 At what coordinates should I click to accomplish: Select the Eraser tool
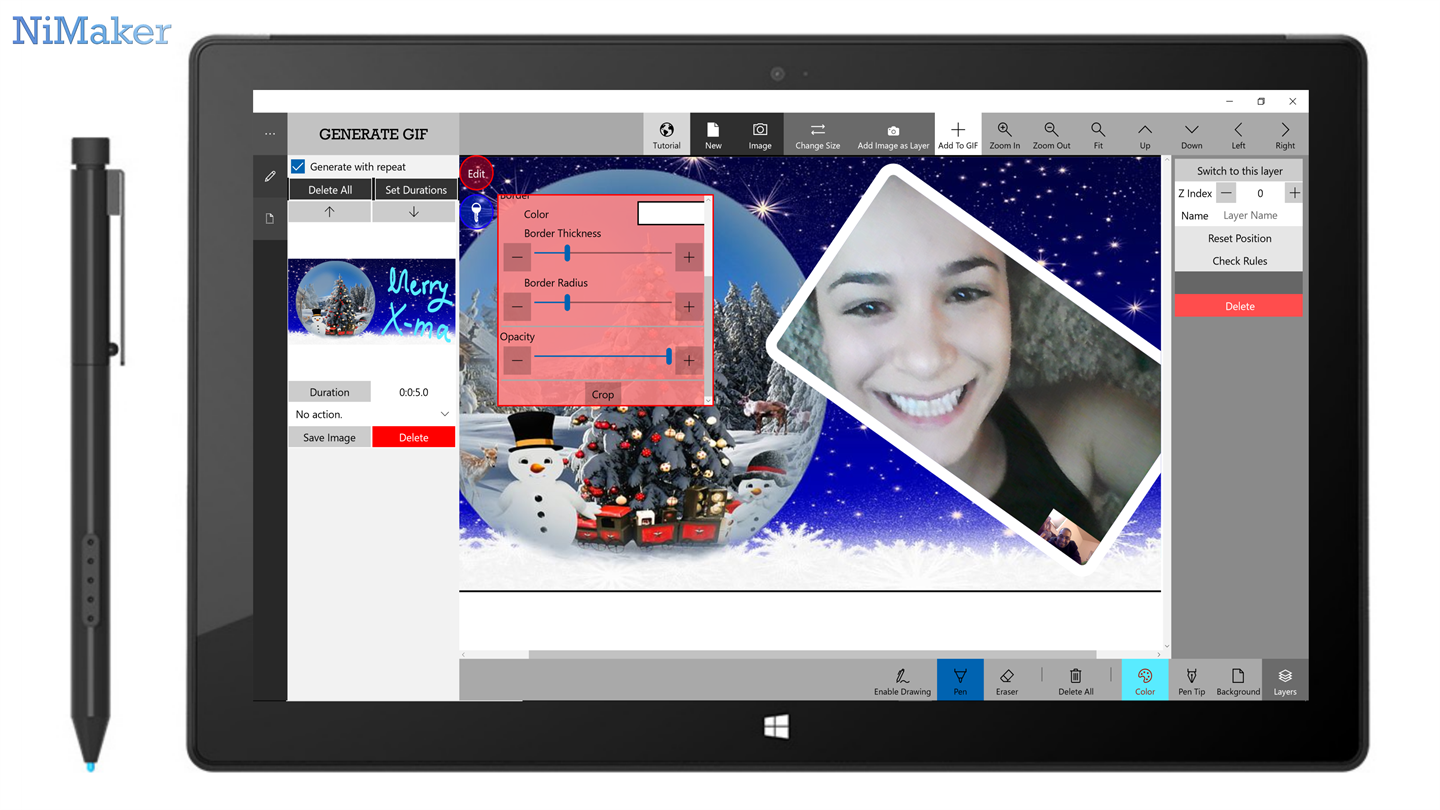(1007, 680)
